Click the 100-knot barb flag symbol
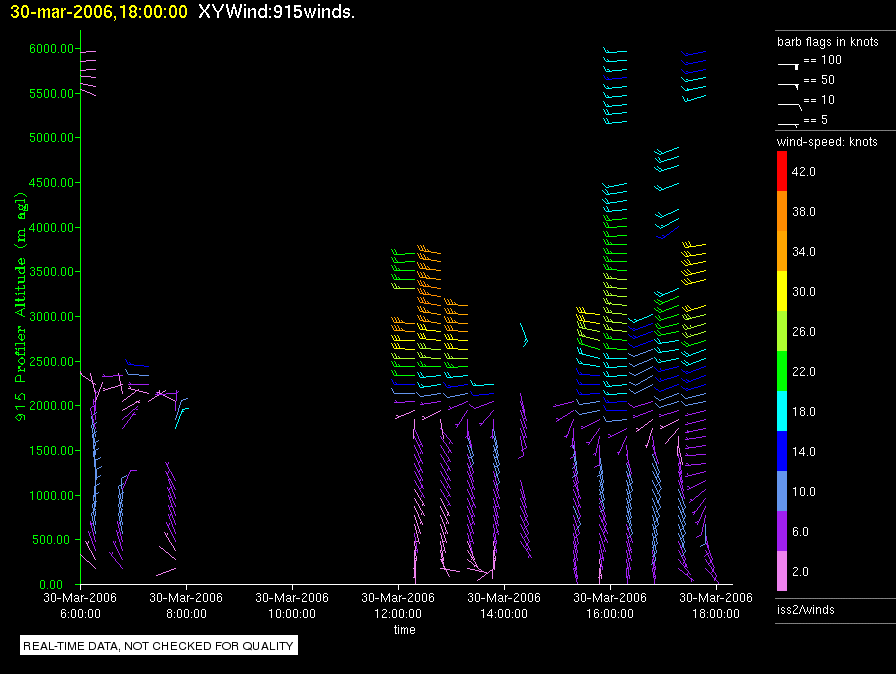Image resolution: width=896 pixels, height=674 pixels. click(788, 62)
